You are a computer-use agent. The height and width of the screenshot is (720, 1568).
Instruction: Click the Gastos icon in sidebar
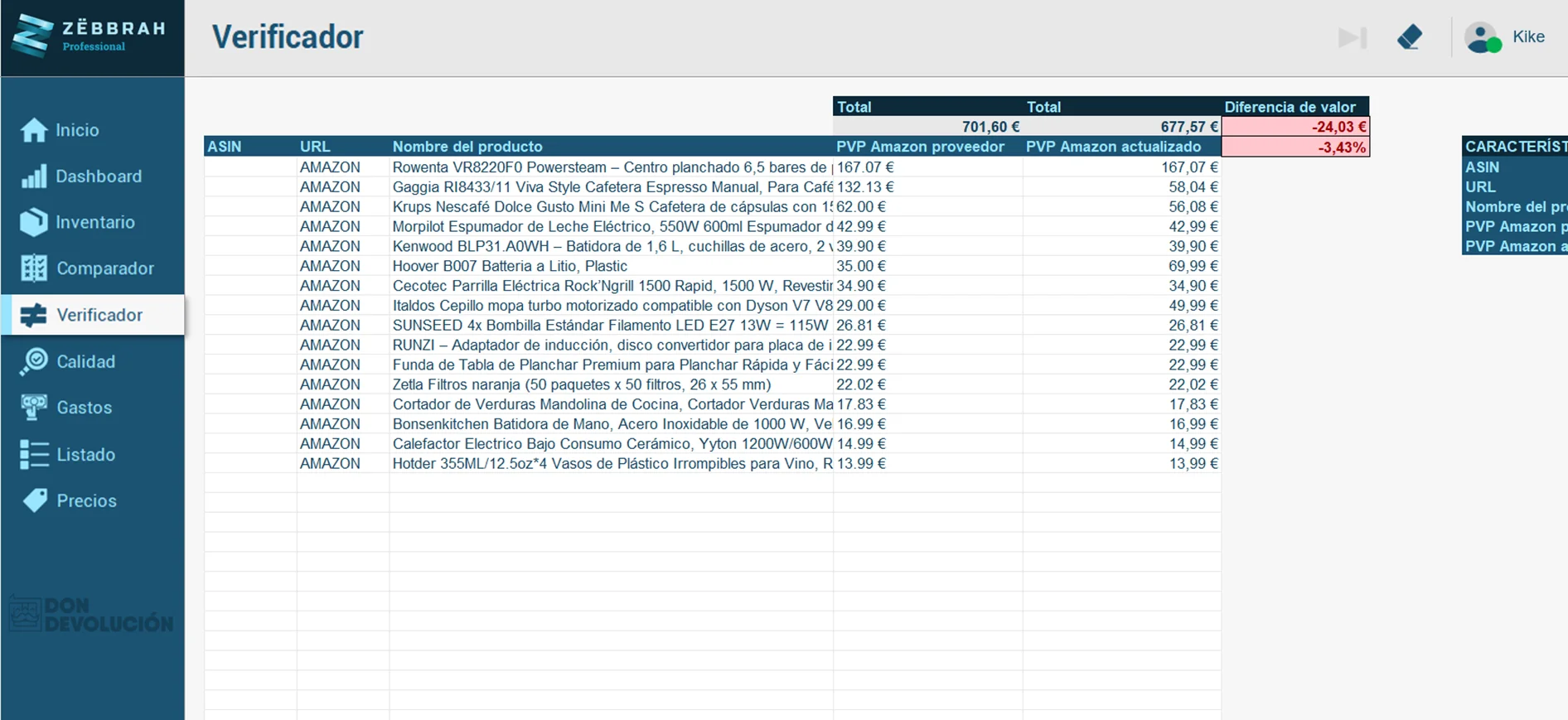pos(34,408)
